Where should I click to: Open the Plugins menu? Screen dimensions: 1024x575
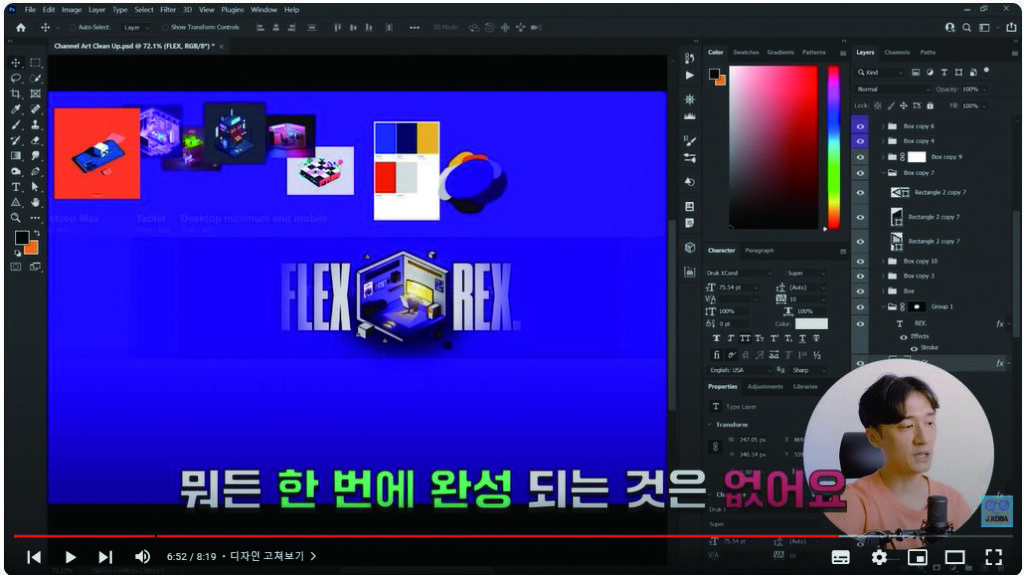[232, 10]
